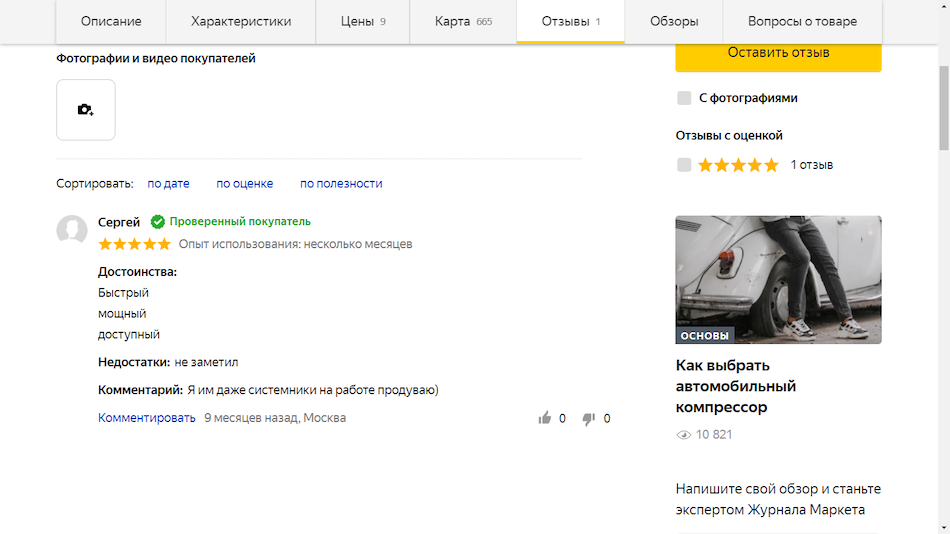Click the five yellow stars rating filter
The image size is (950, 534).
coord(738,165)
